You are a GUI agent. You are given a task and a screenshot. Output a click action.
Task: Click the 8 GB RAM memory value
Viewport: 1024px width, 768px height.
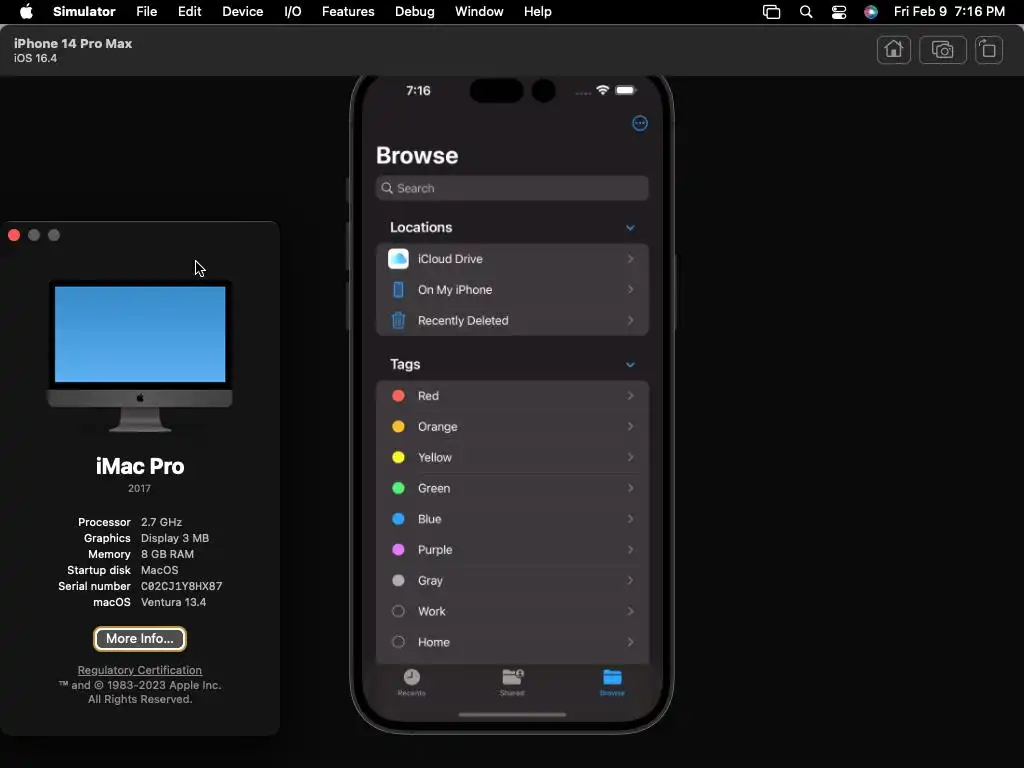(167, 554)
